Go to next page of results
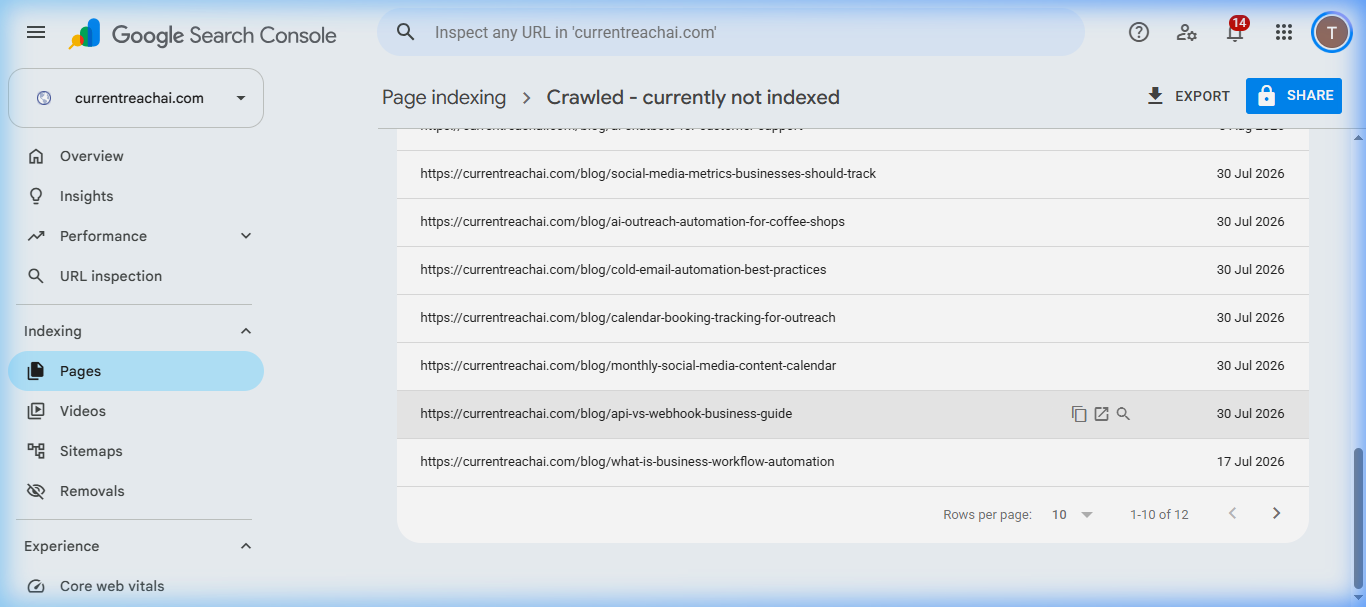The image size is (1366, 607). point(1276,514)
